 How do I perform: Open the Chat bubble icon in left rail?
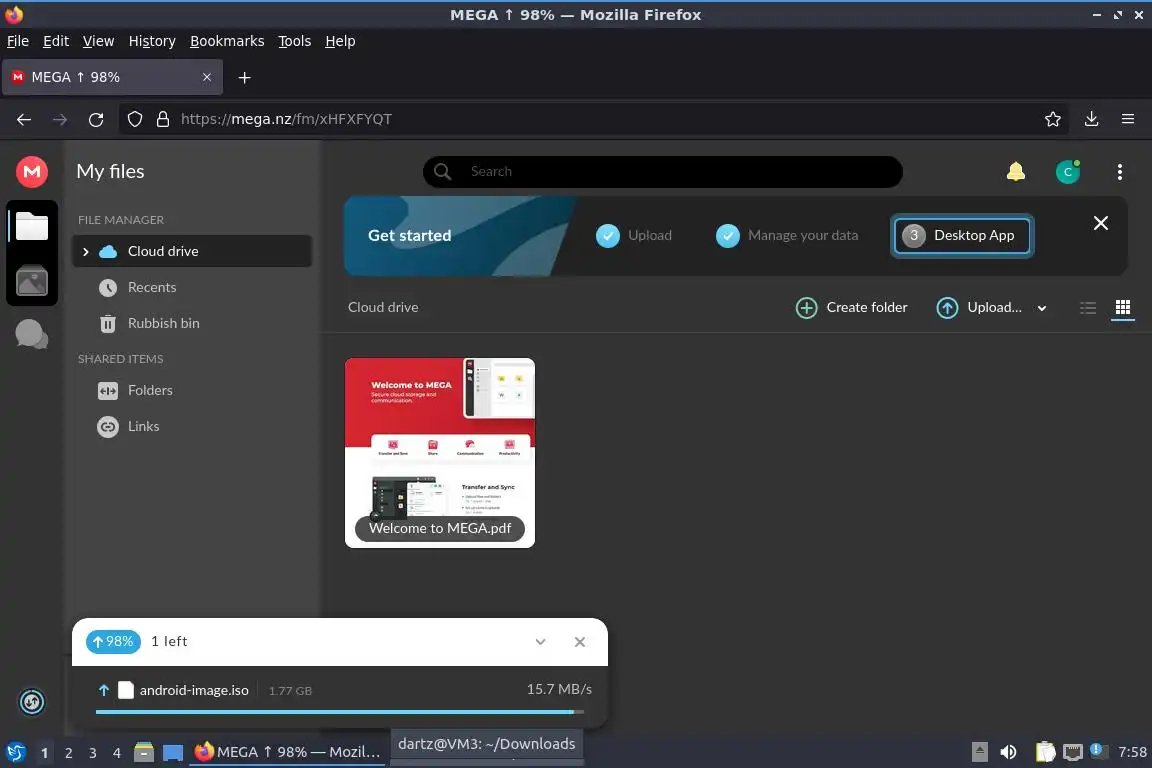tap(32, 334)
